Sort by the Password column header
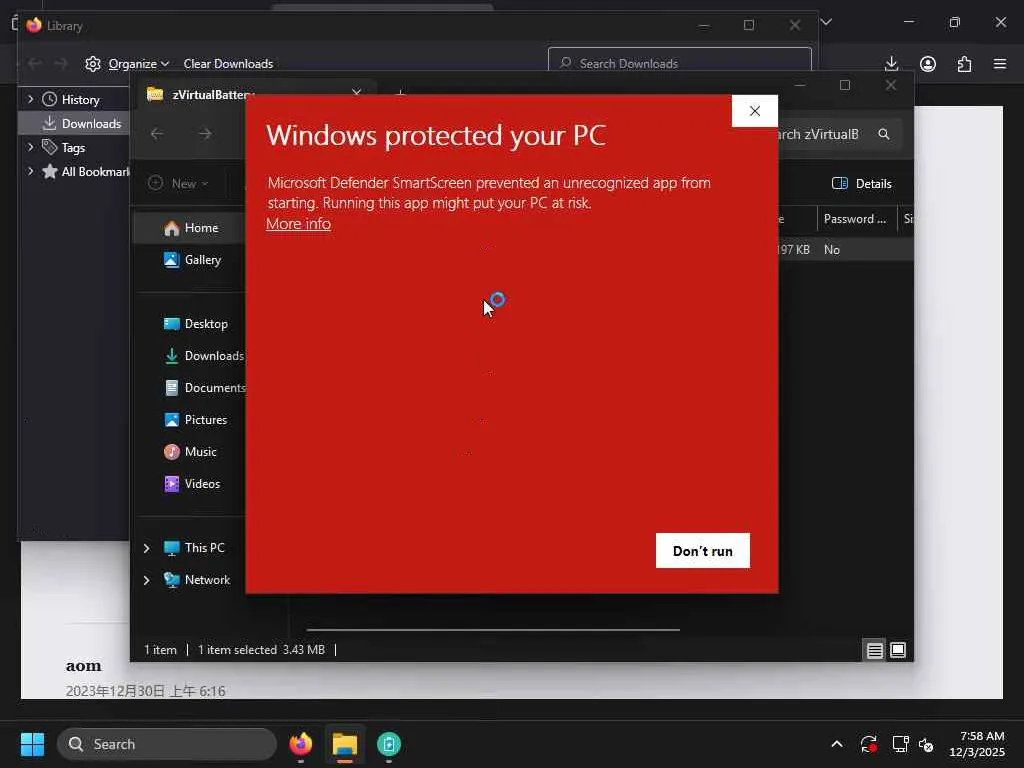The image size is (1024, 768). click(x=856, y=219)
